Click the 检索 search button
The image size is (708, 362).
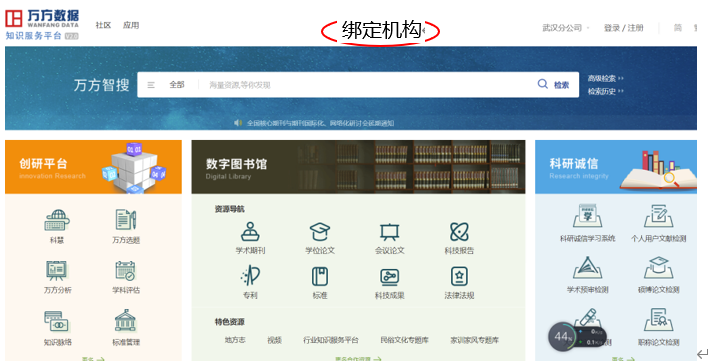tap(553, 85)
